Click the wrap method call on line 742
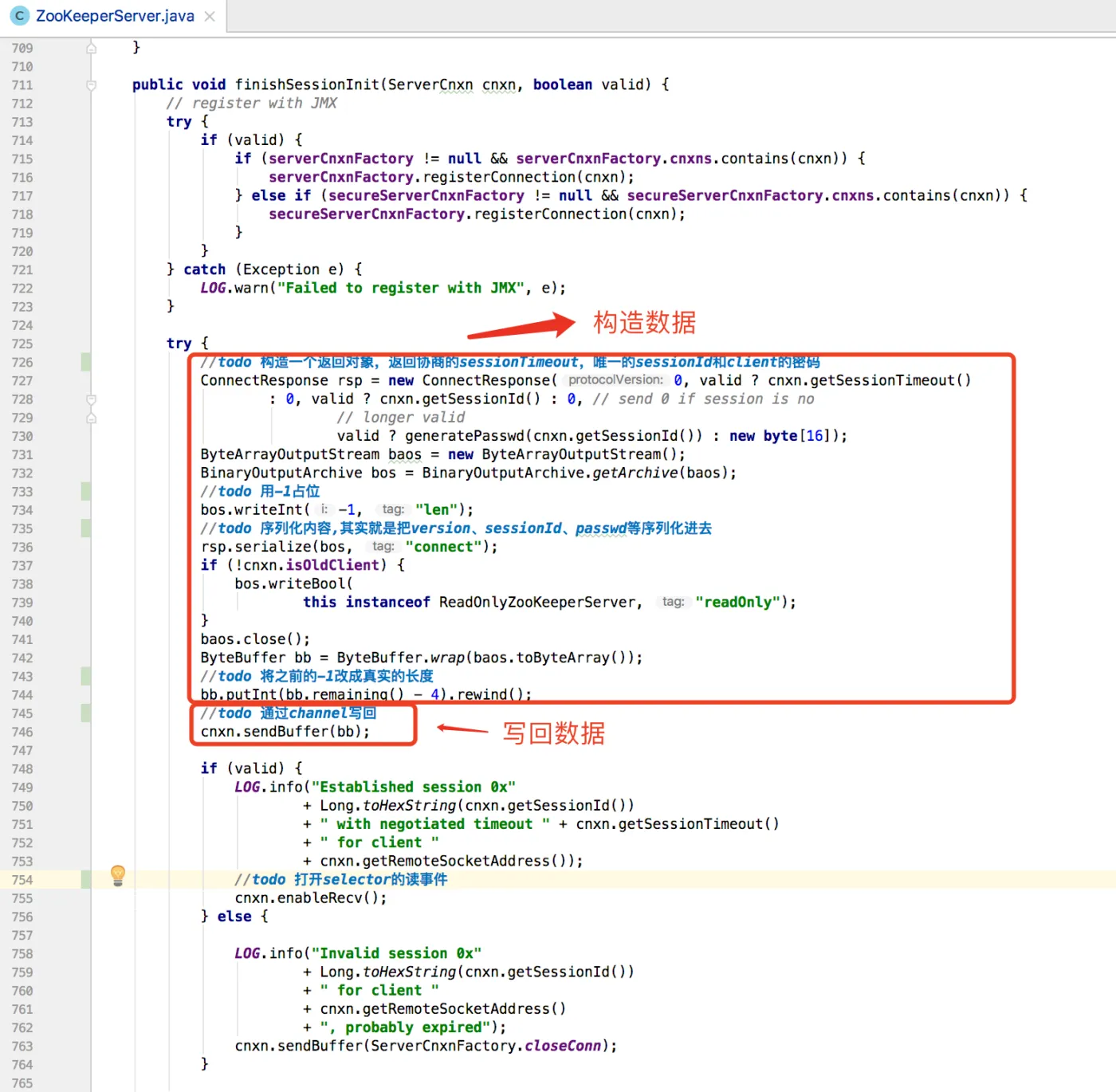 (447, 658)
